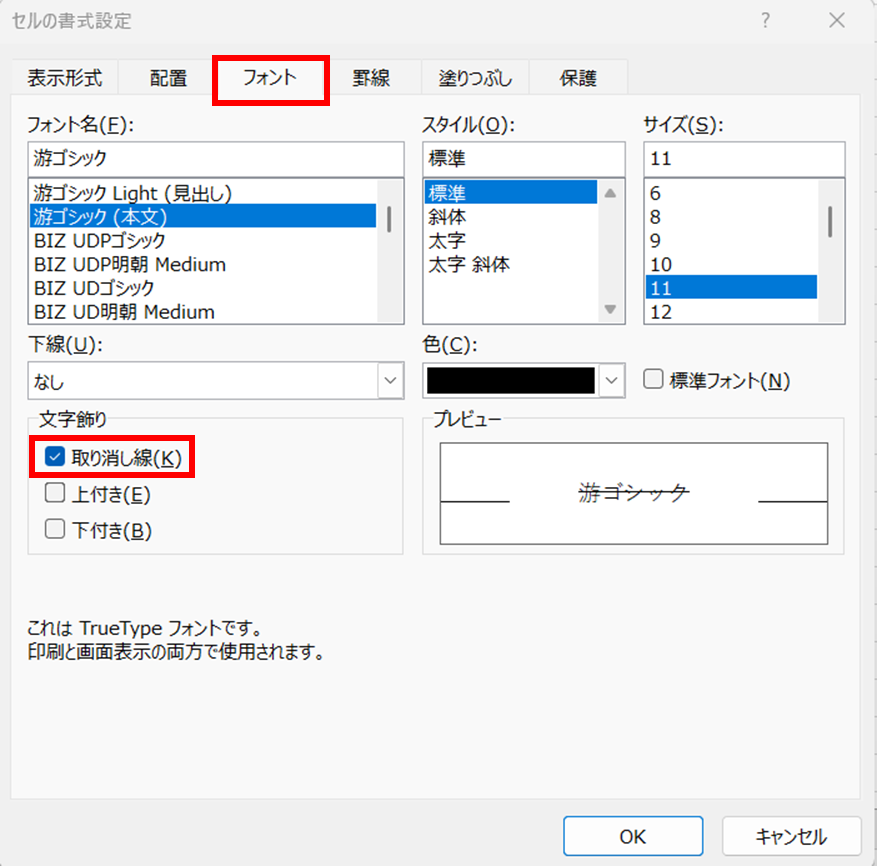Select size 12 in size list

[x=663, y=312]
